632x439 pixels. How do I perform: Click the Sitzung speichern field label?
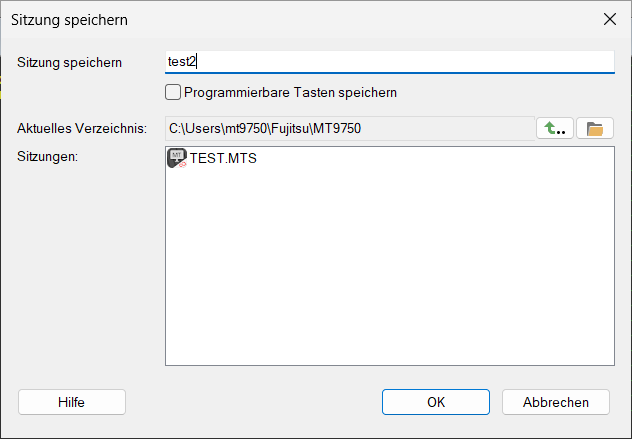coord(69,62)
